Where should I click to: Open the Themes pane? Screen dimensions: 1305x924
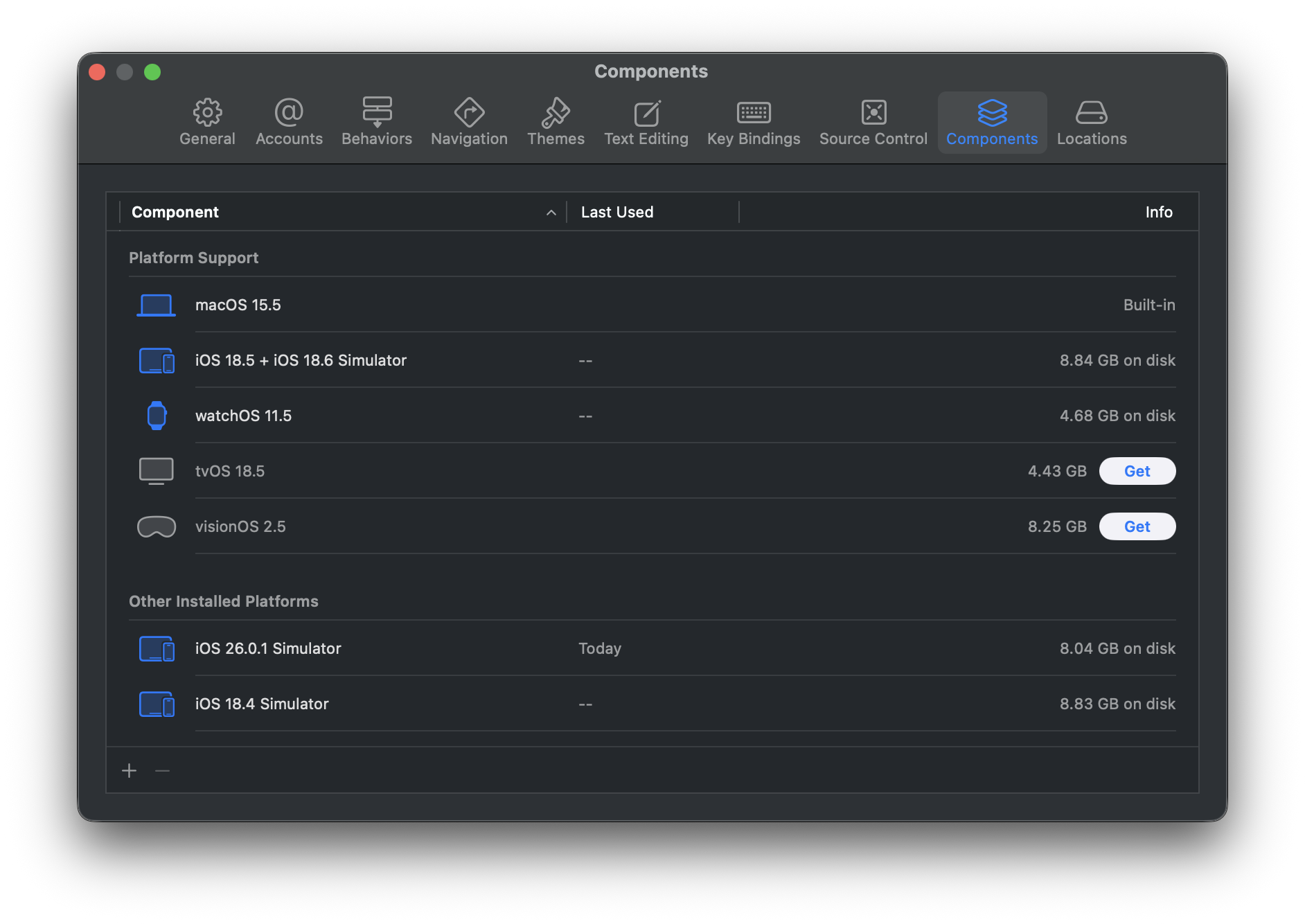point(556,123)
